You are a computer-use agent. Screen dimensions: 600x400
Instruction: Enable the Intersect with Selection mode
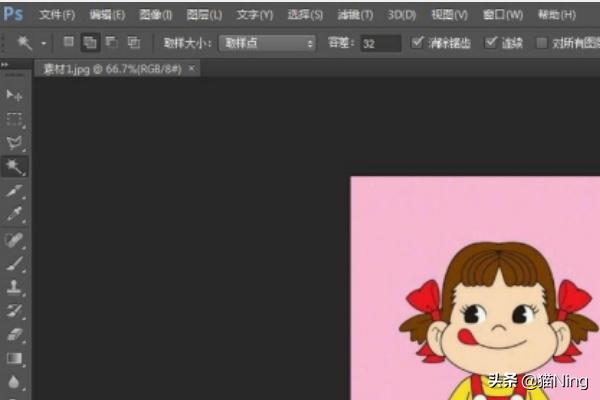(133, 43)
